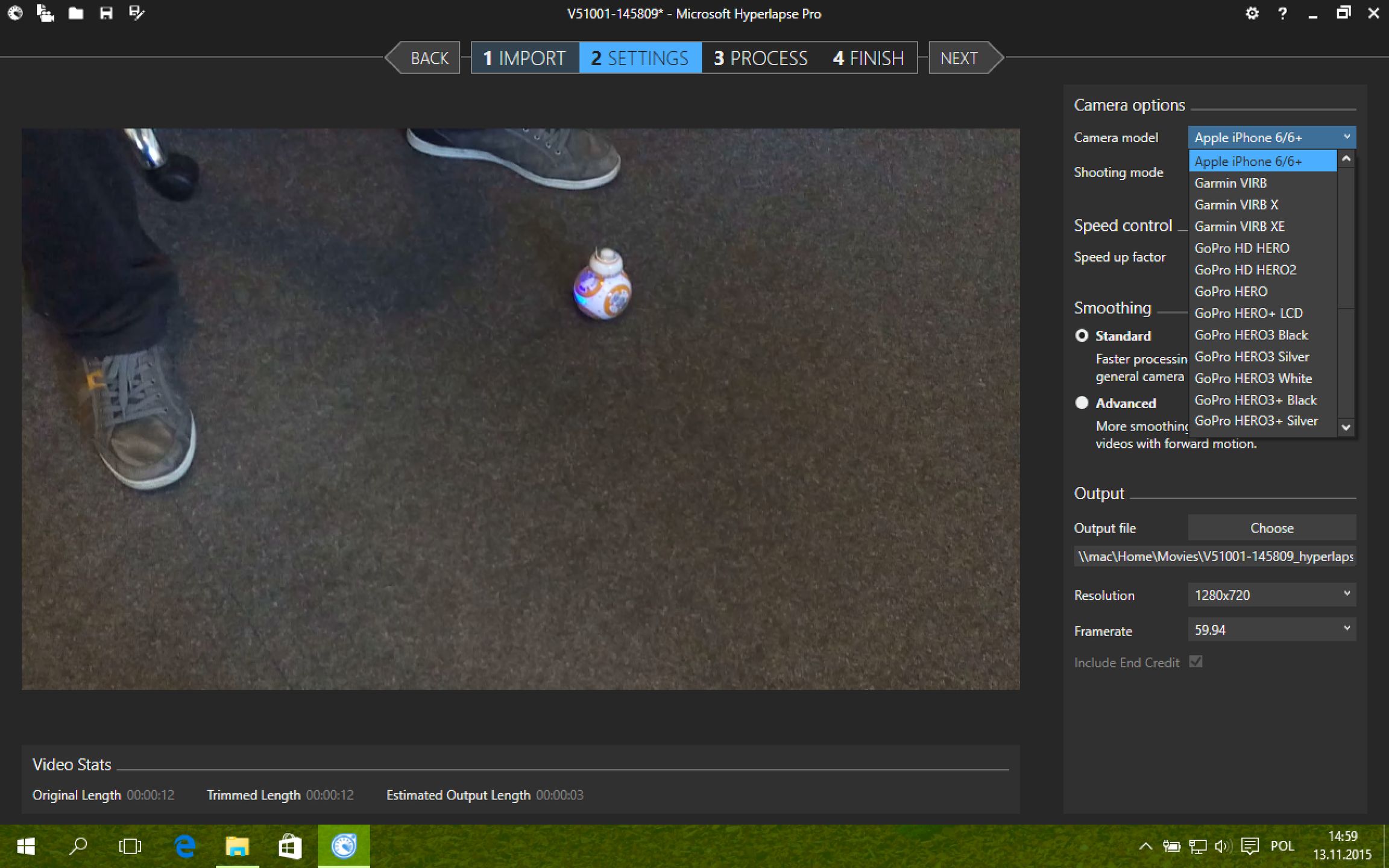Click the Save As icon with the pencil
The width and height of the screenshot is (1389, 868).
click(137, 13)
